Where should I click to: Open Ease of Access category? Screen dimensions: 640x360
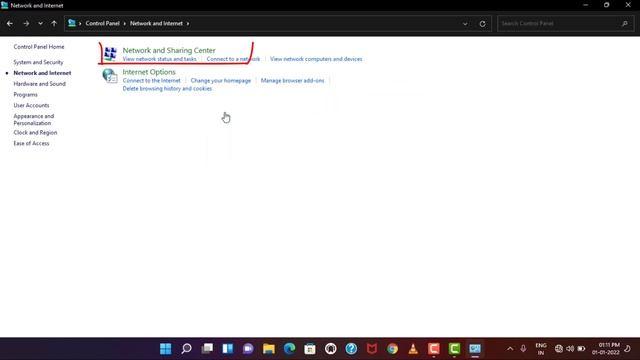tap(31, 143)
